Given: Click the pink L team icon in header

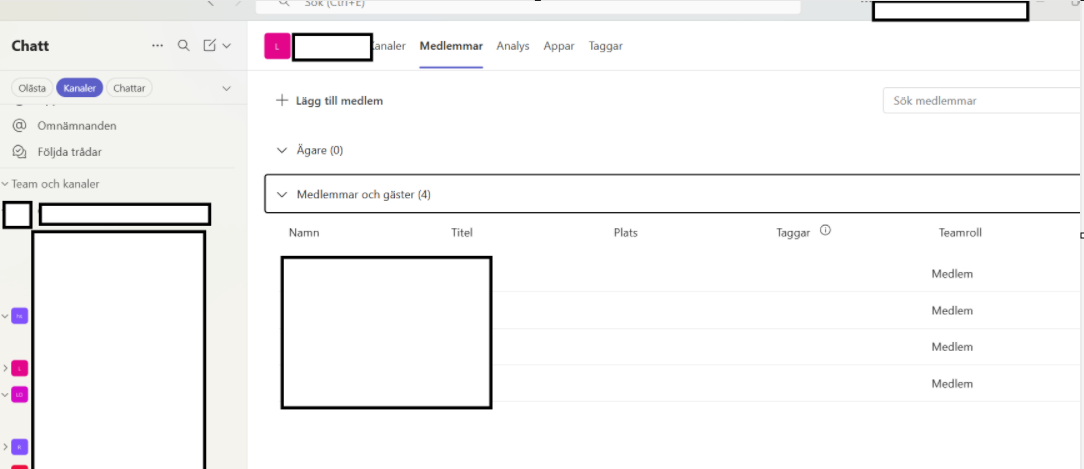Looking at the screenshot, I should pyautogui.click(x=277, y=46).
